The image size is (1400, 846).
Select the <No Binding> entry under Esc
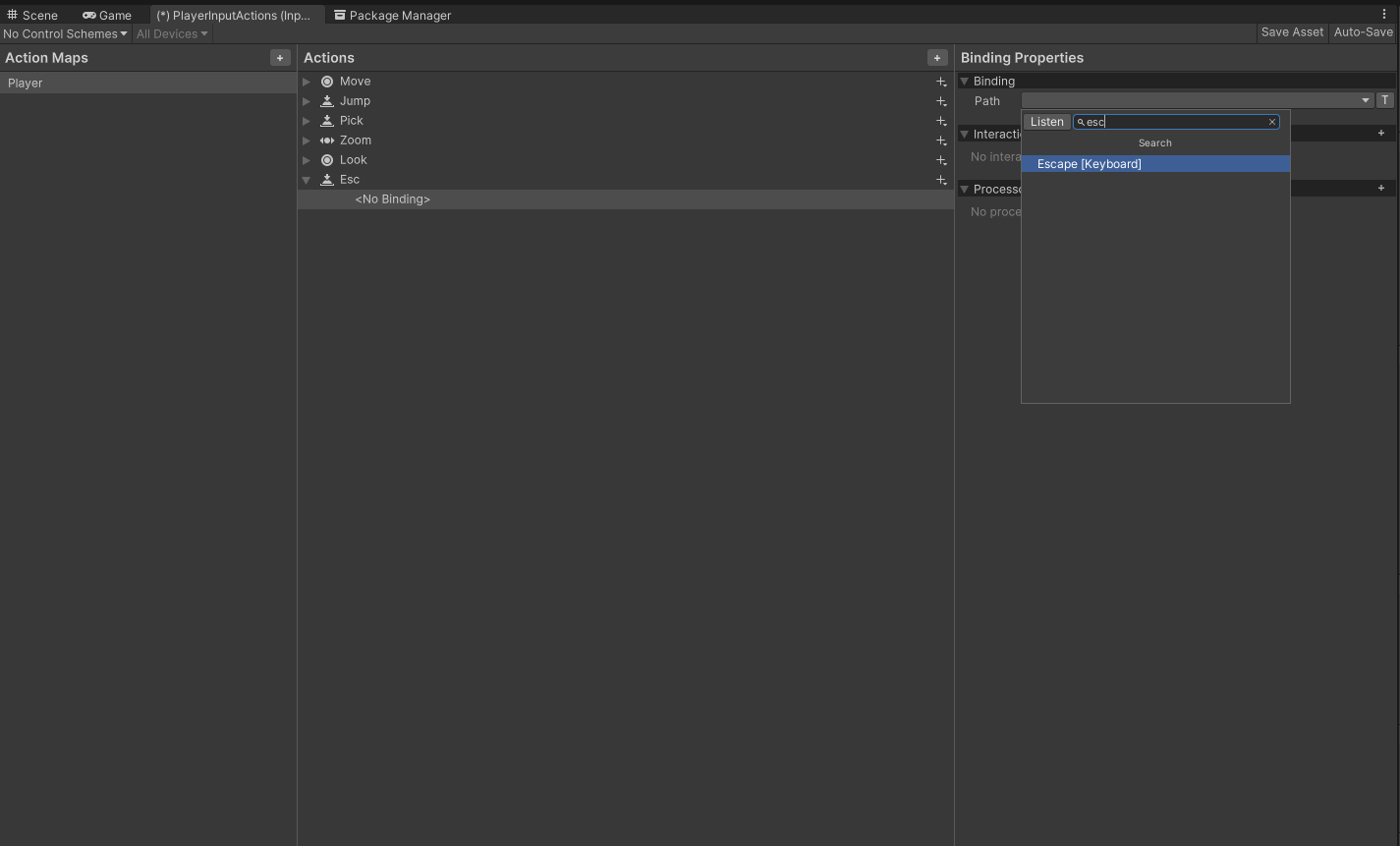pyautogui.click(x=393, y=199)
